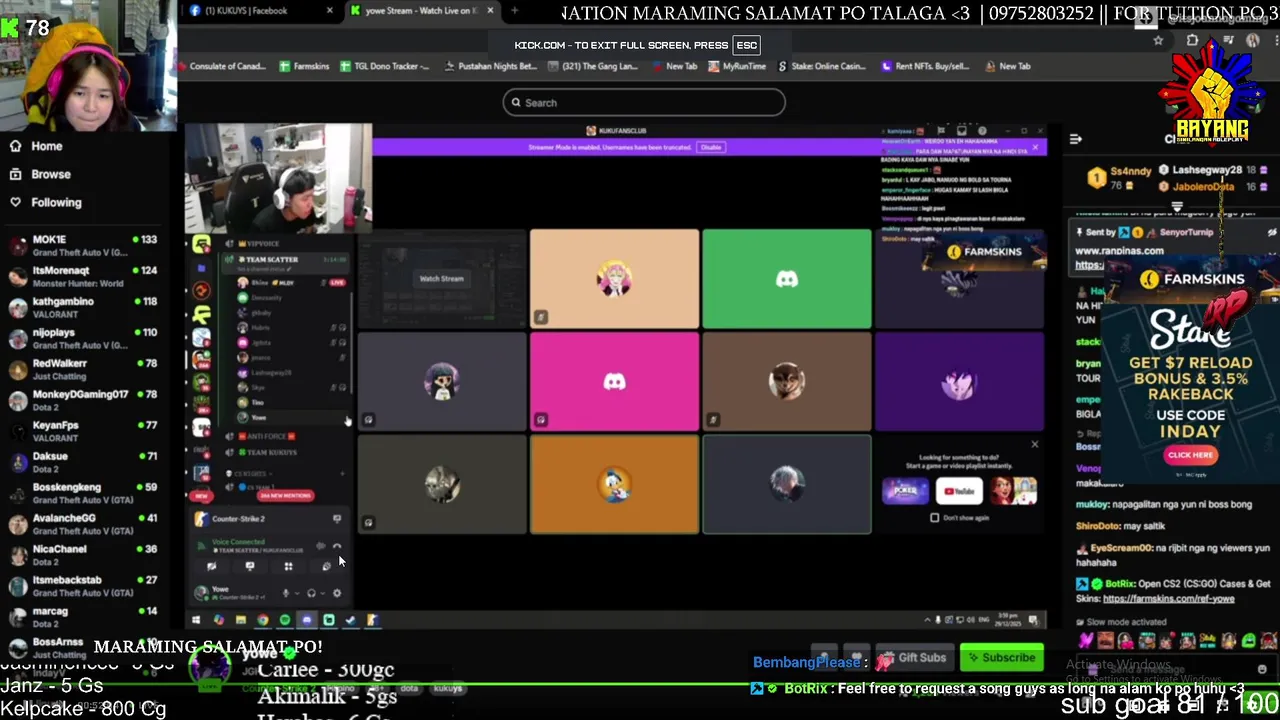Close the Streamer Mode banner
The width and height of the screenshot is (1280, 720).
1035,147
